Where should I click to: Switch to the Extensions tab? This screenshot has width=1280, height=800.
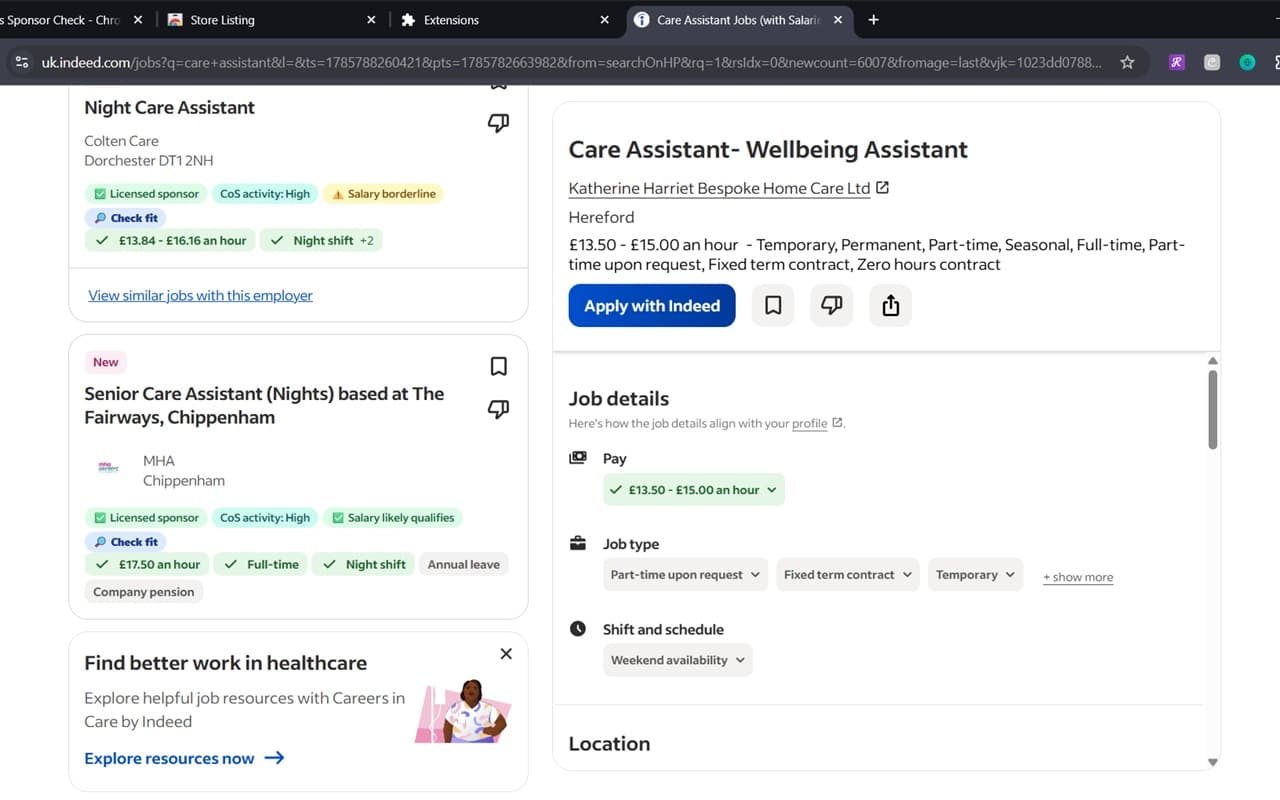[x=506, y=20]
